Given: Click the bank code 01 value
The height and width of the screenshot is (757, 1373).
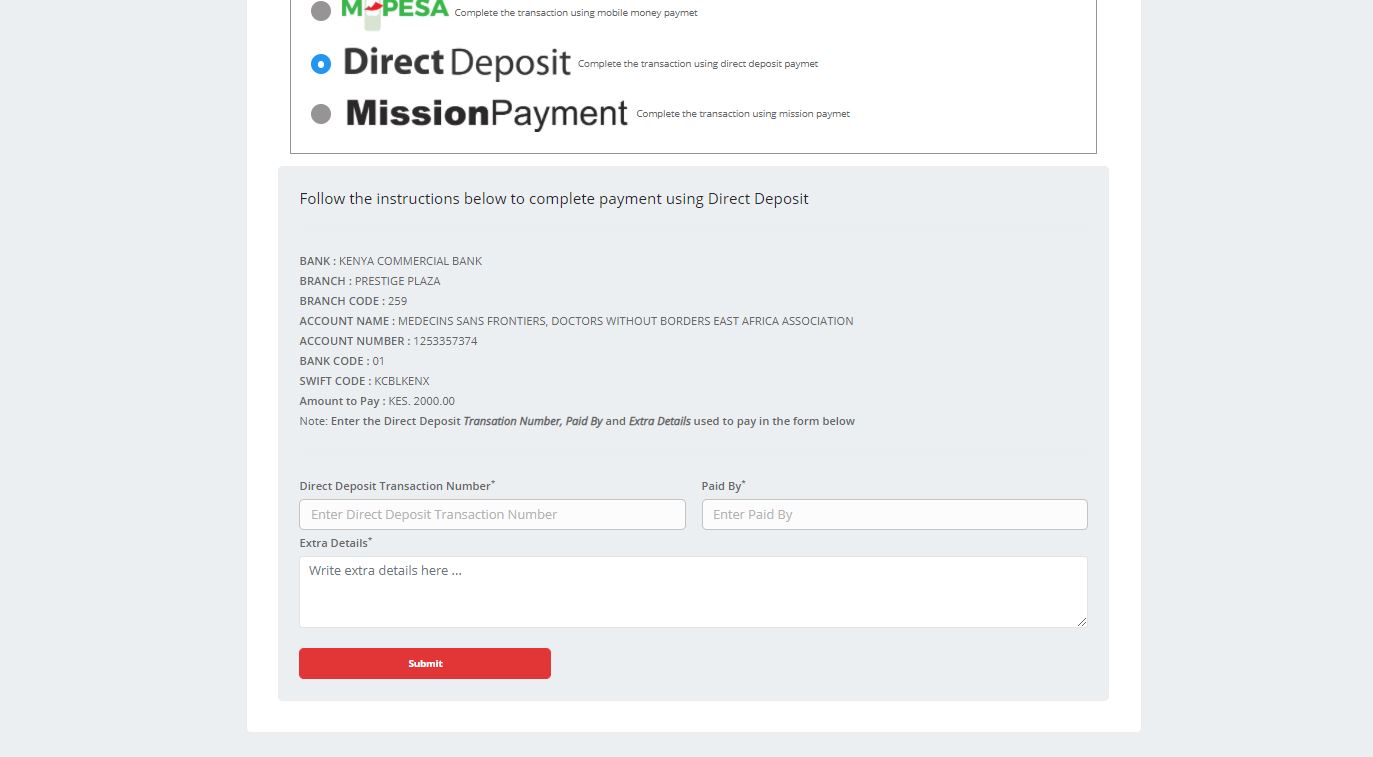Looking at the screenshot, I should click(x=378, y=361).
